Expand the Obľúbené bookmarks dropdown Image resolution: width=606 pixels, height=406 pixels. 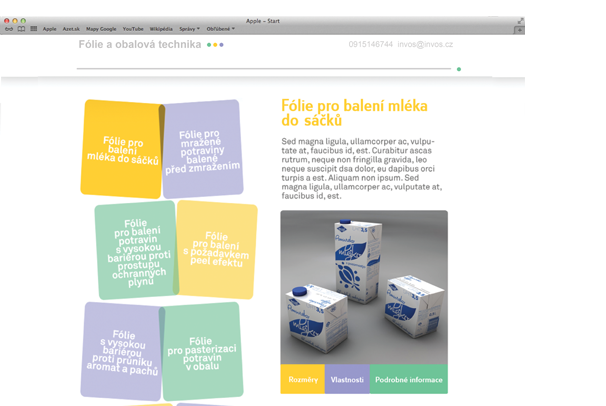point(220,29)
